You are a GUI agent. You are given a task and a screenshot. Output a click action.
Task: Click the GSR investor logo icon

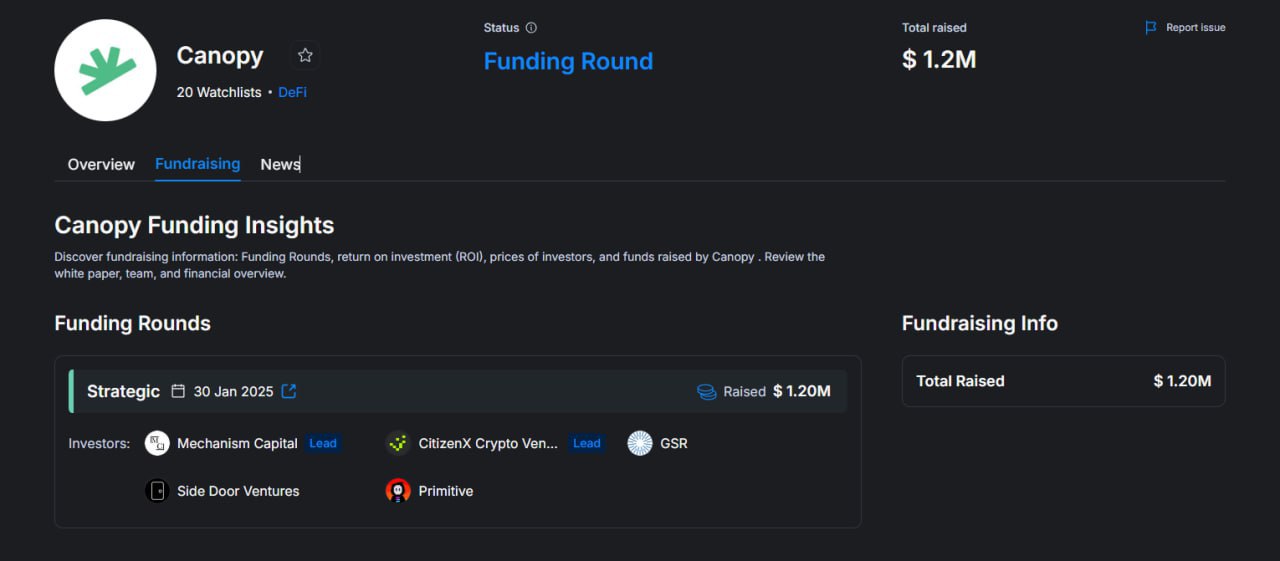pos(640,443)
